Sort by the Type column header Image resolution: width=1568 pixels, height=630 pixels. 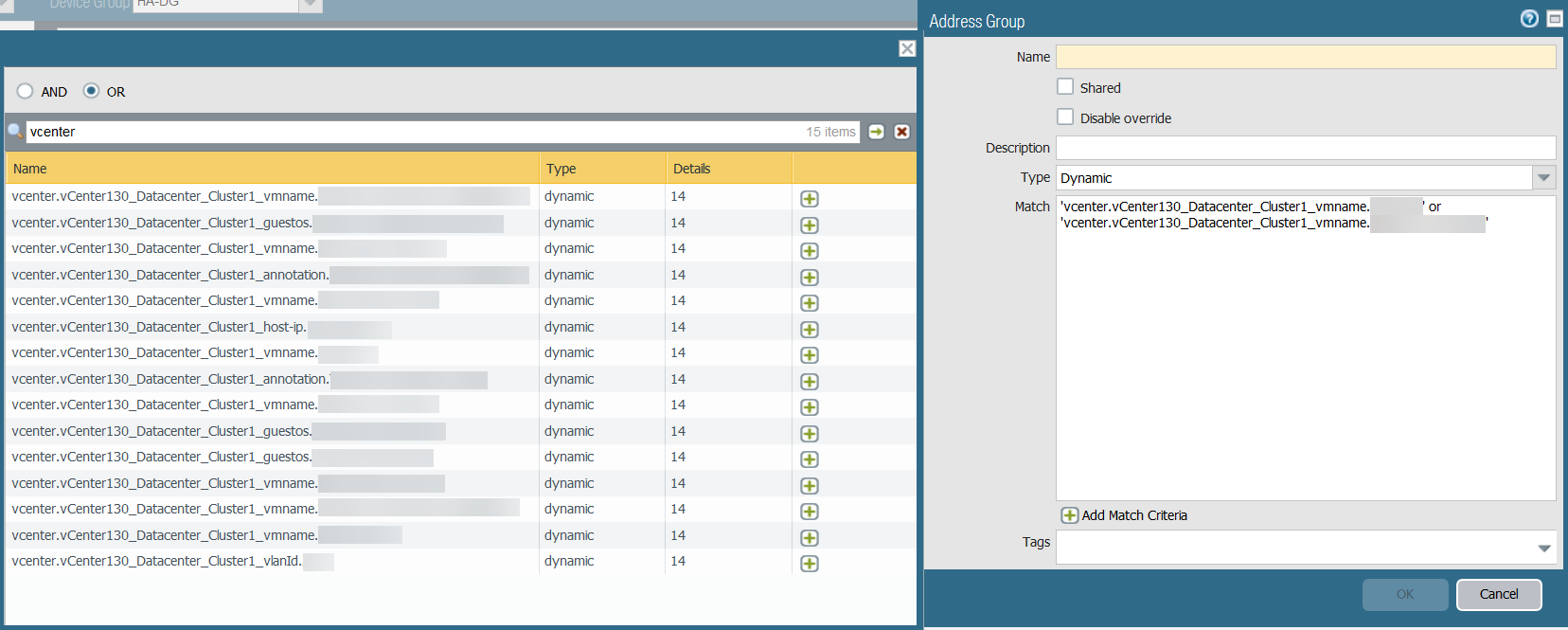[561, 169]
